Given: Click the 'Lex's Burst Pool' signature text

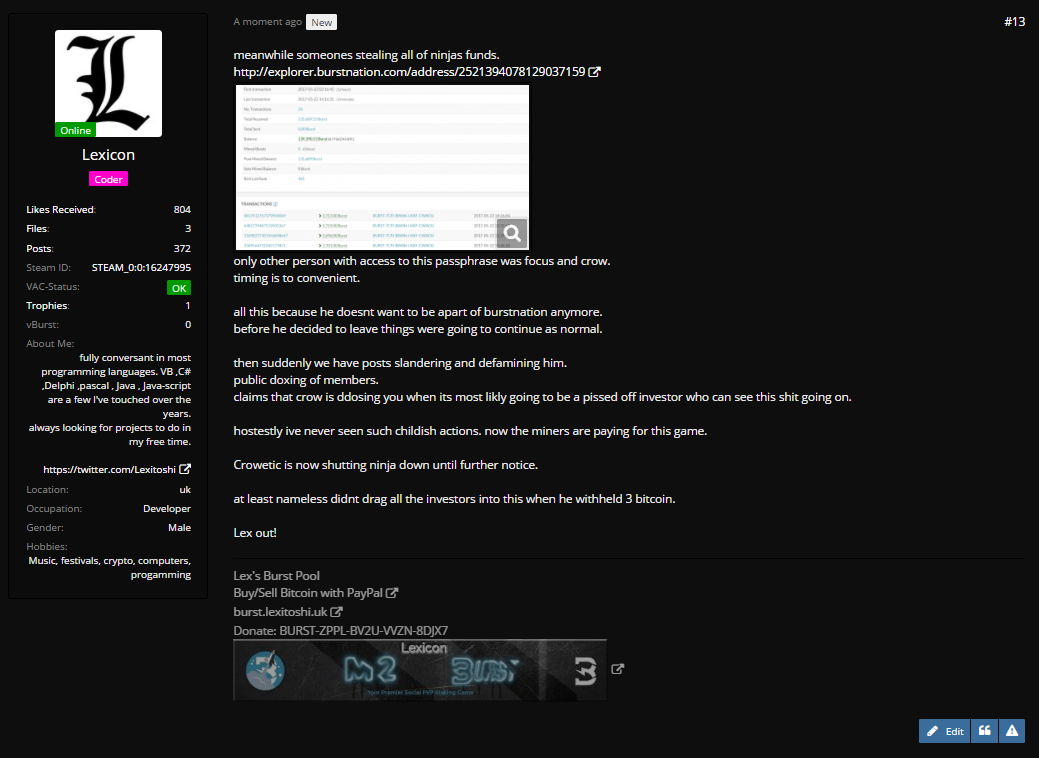Looking at the screenshot, I should (x=276, y=576).
